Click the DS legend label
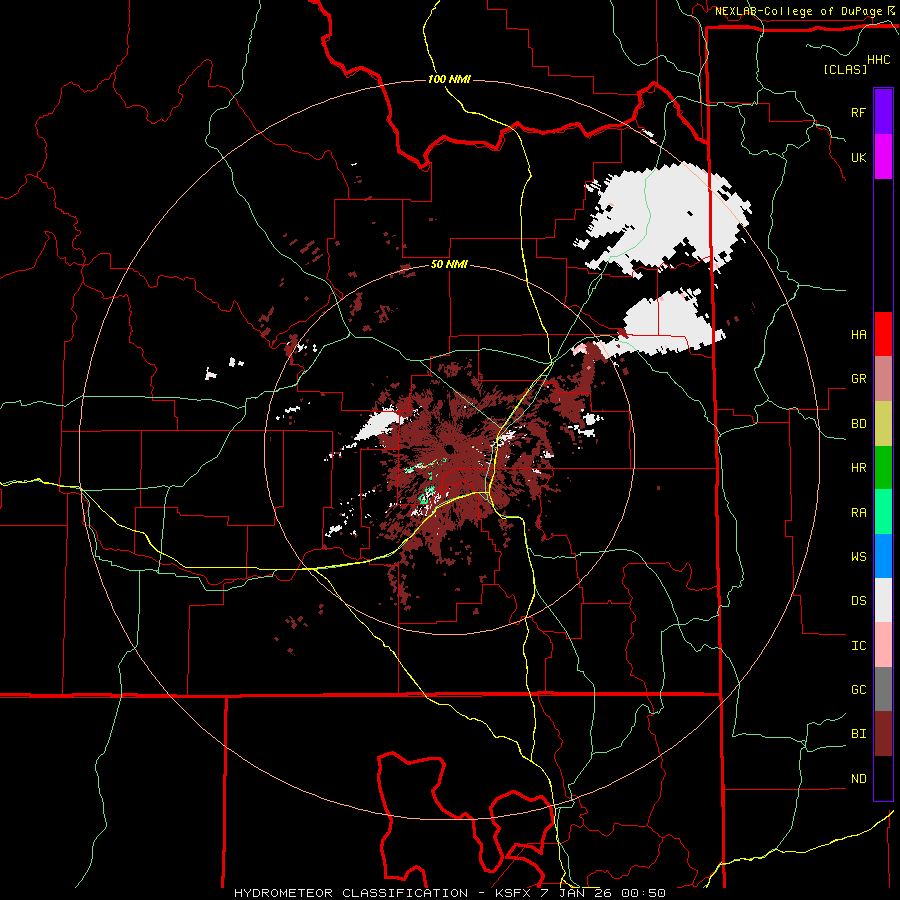 point(858,600)
